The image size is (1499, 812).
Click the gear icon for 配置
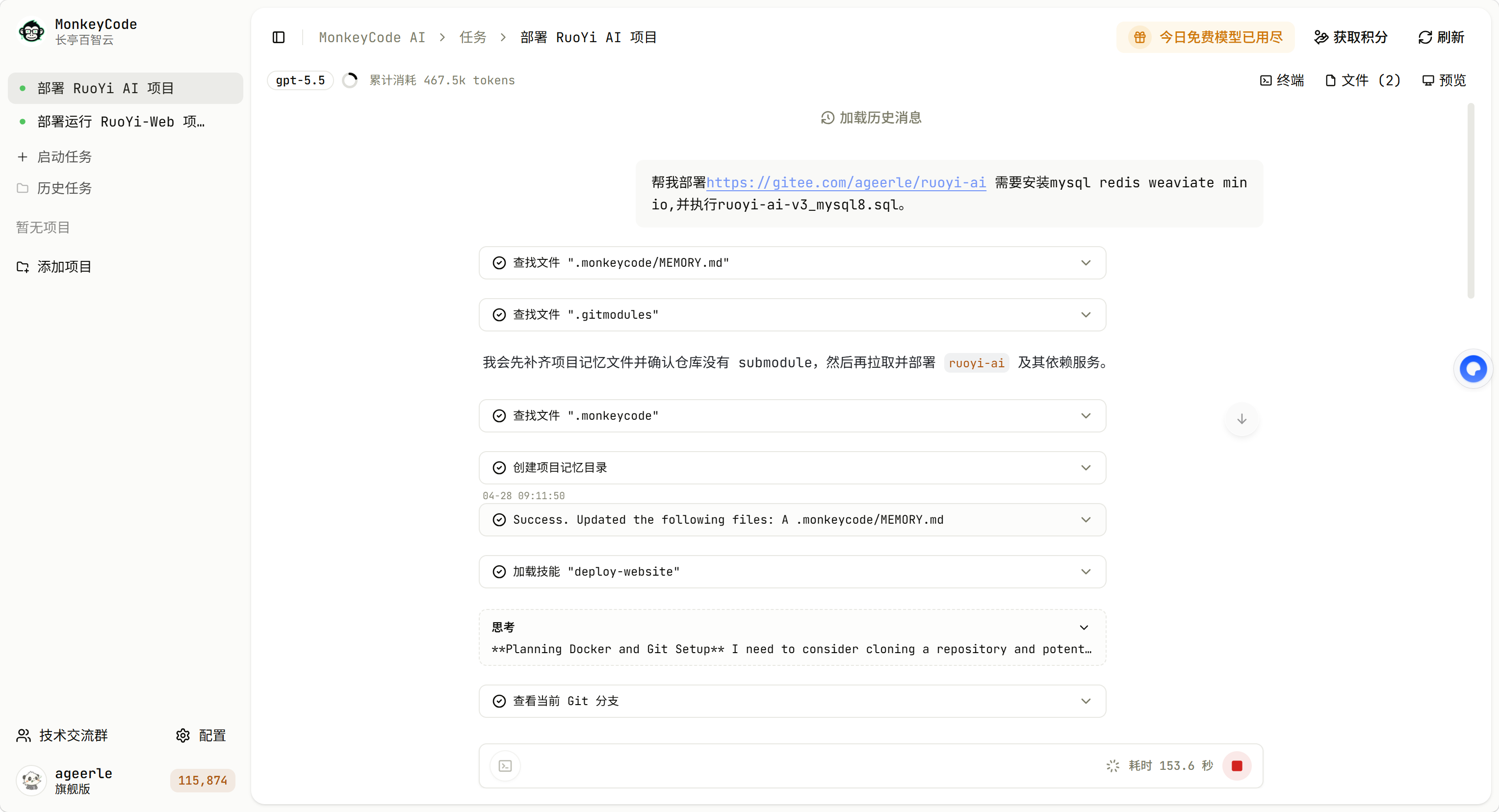(183, 735)
